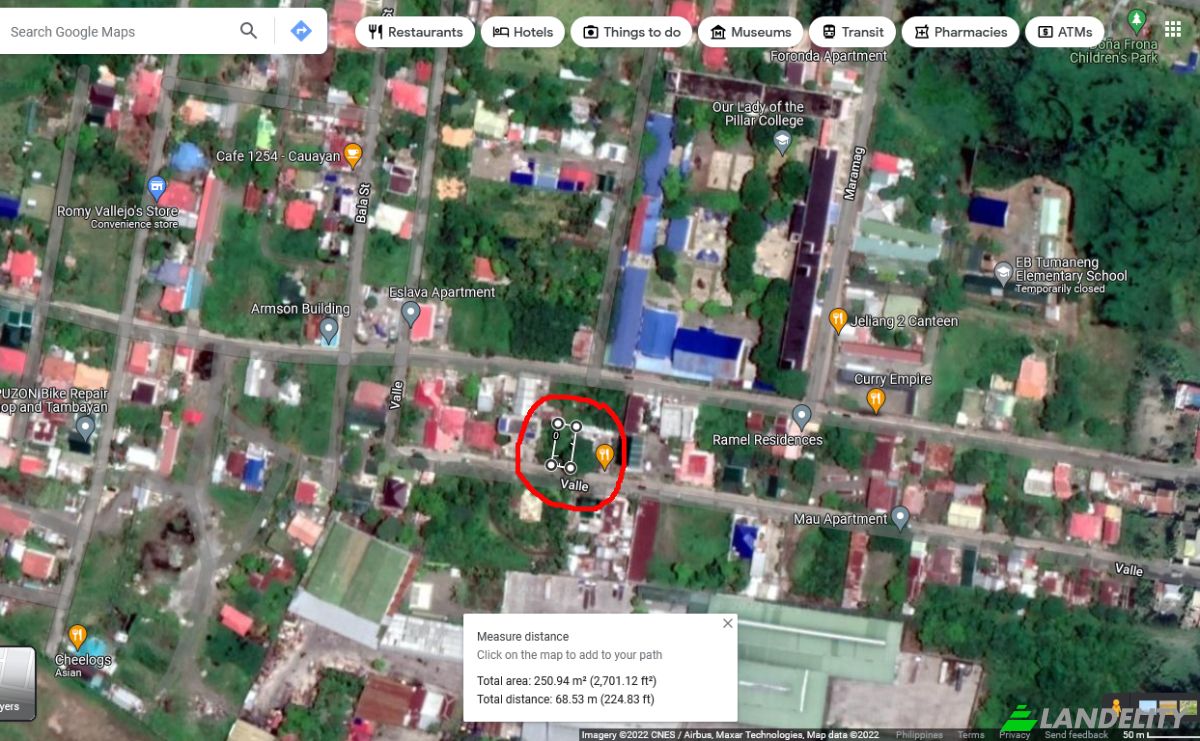This screenshot has width=1200, height=741.
Task: Select the Transit filter chip
Action: pyautogui.click(x=853, y=32)
